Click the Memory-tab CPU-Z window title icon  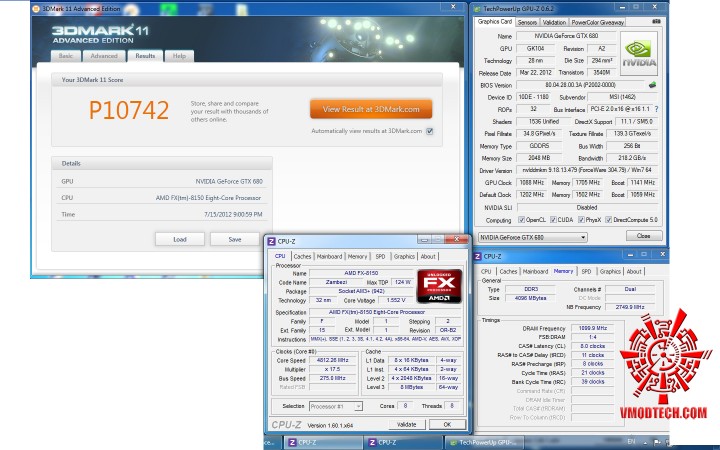[x=478, y=256]
